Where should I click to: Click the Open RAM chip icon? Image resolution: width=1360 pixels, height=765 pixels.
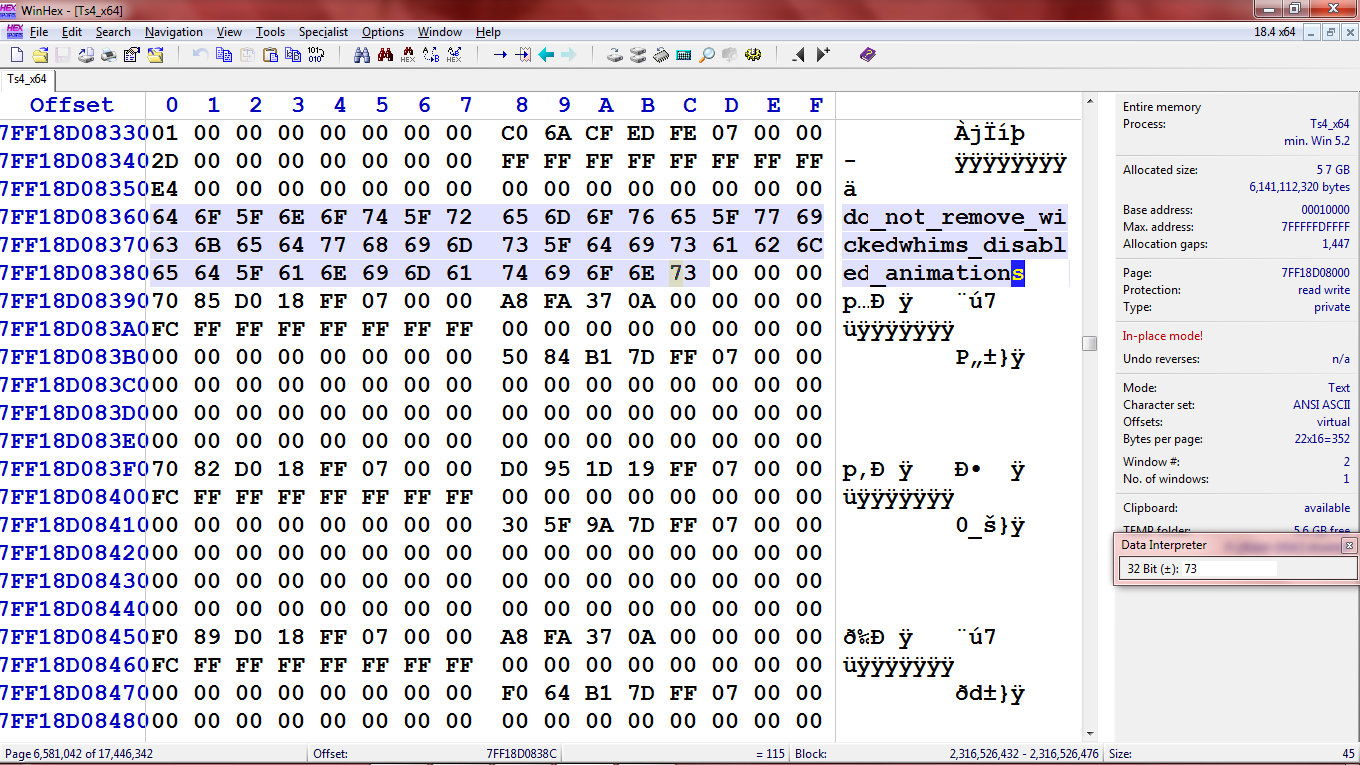(x=661, y=55)
